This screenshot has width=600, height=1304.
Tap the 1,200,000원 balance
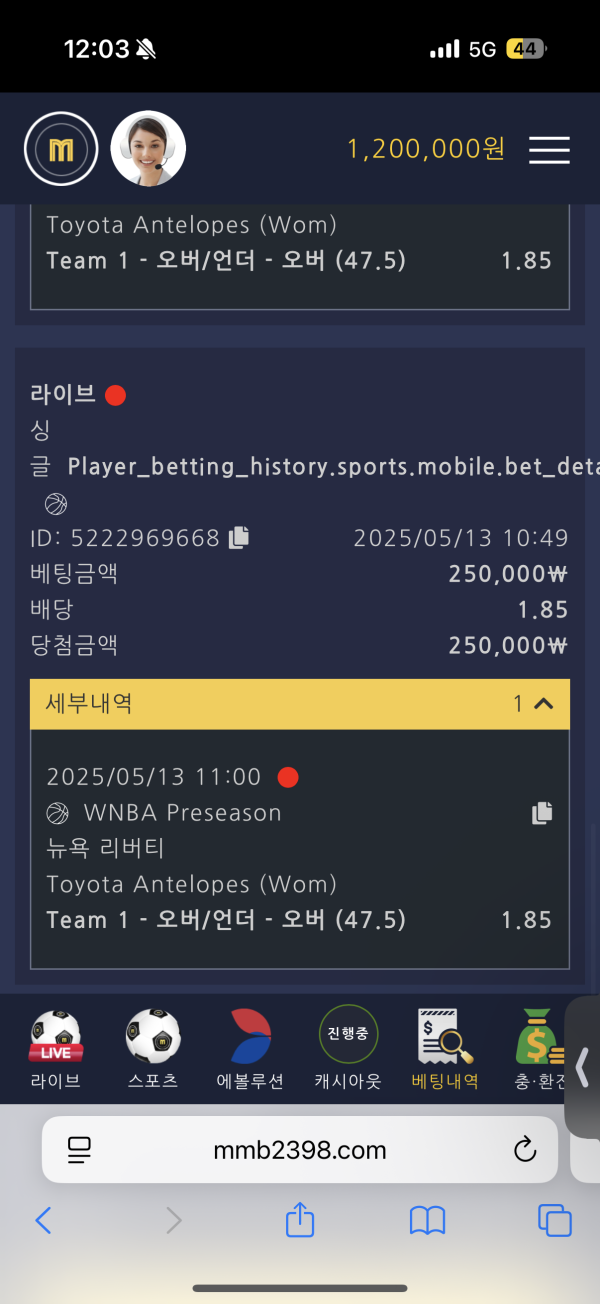[426, 149]
